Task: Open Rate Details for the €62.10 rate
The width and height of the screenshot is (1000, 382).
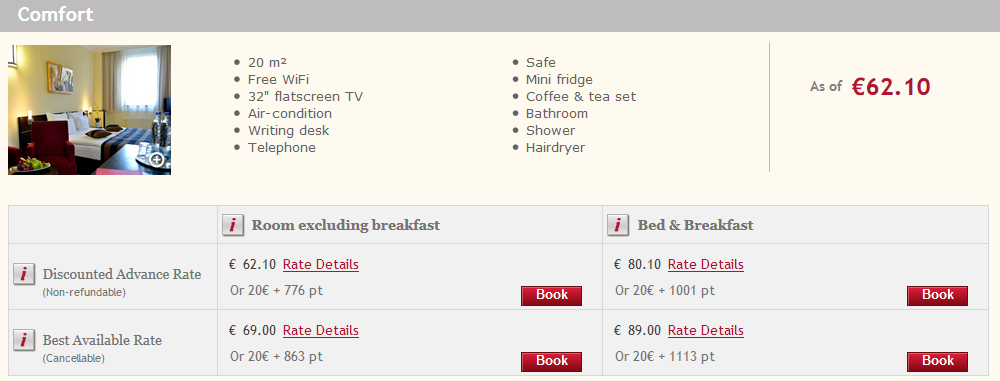Action: tap(321, 265)
